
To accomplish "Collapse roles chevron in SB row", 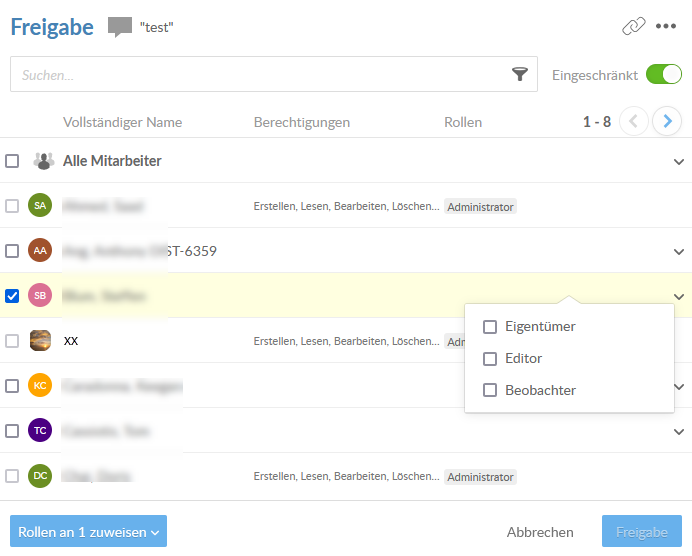I will pos(679,297).
